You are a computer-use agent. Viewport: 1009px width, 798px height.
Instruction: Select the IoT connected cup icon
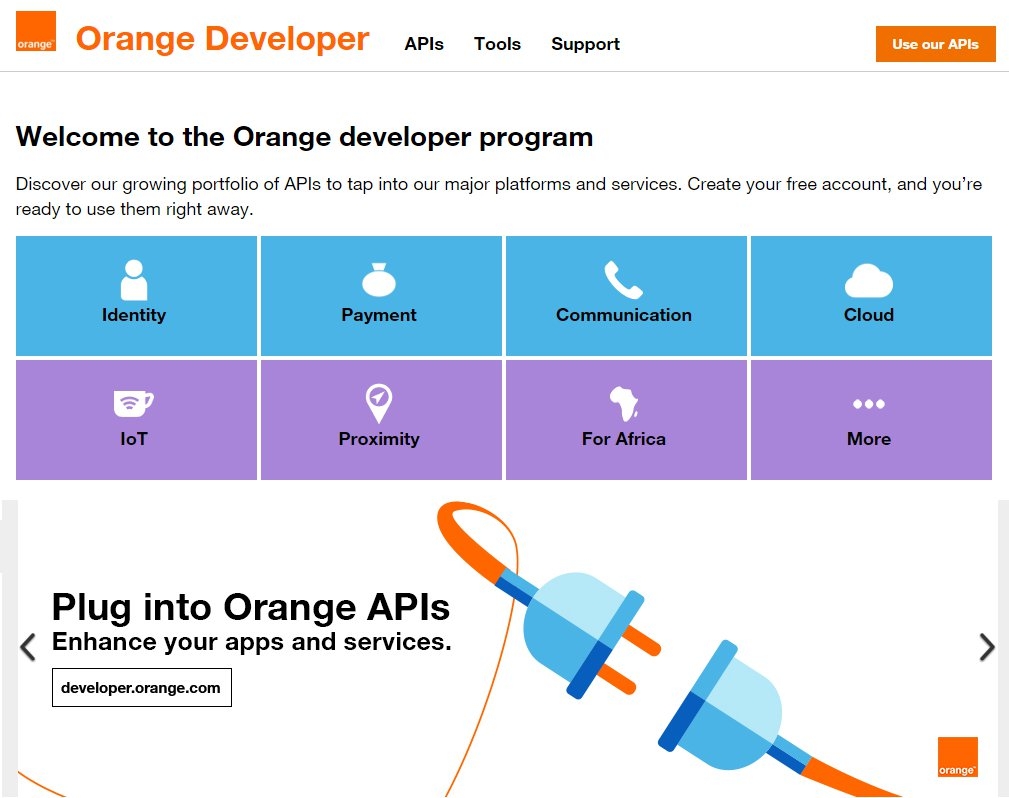[x=133, y=404]
